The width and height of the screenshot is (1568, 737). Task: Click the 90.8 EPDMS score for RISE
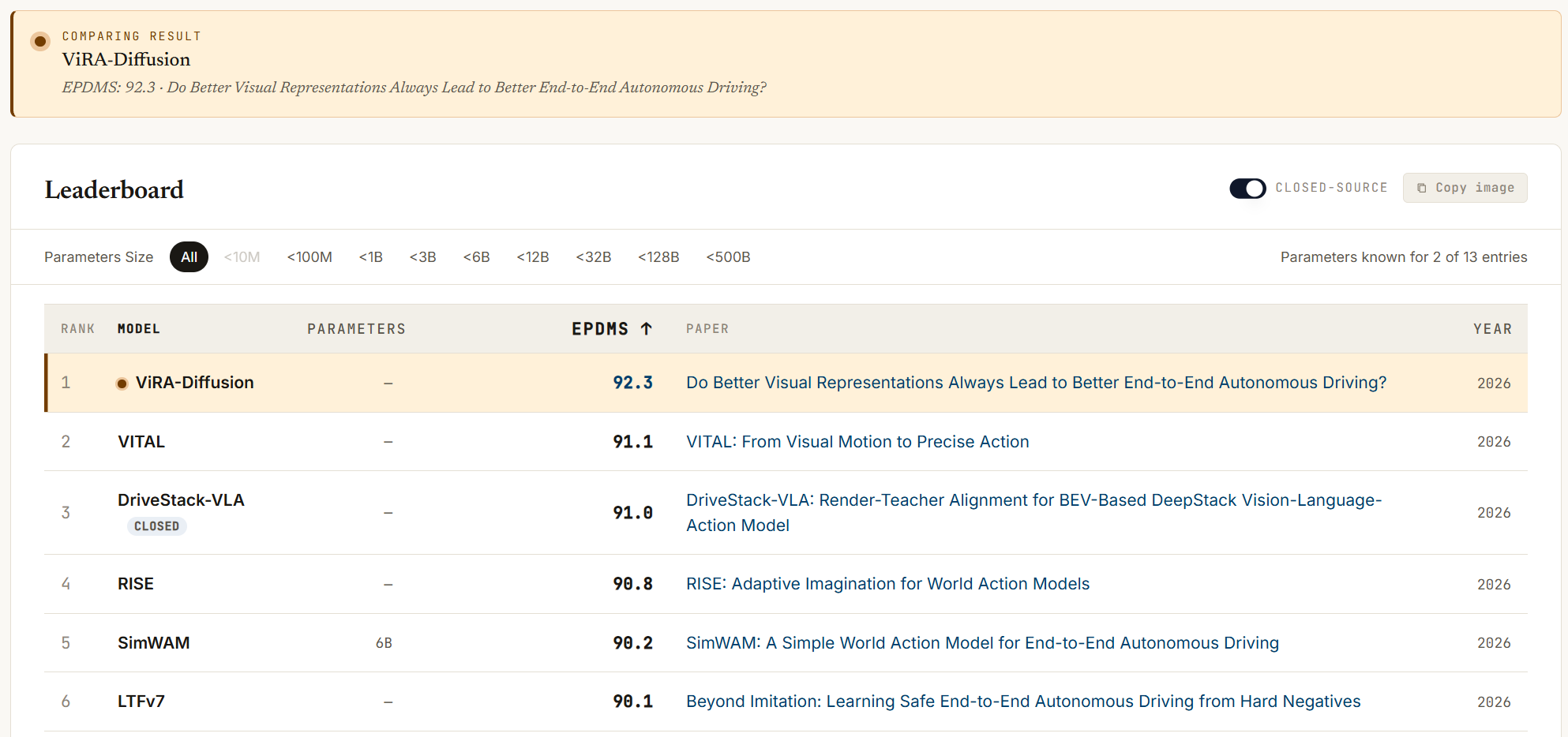pos(632,584)
